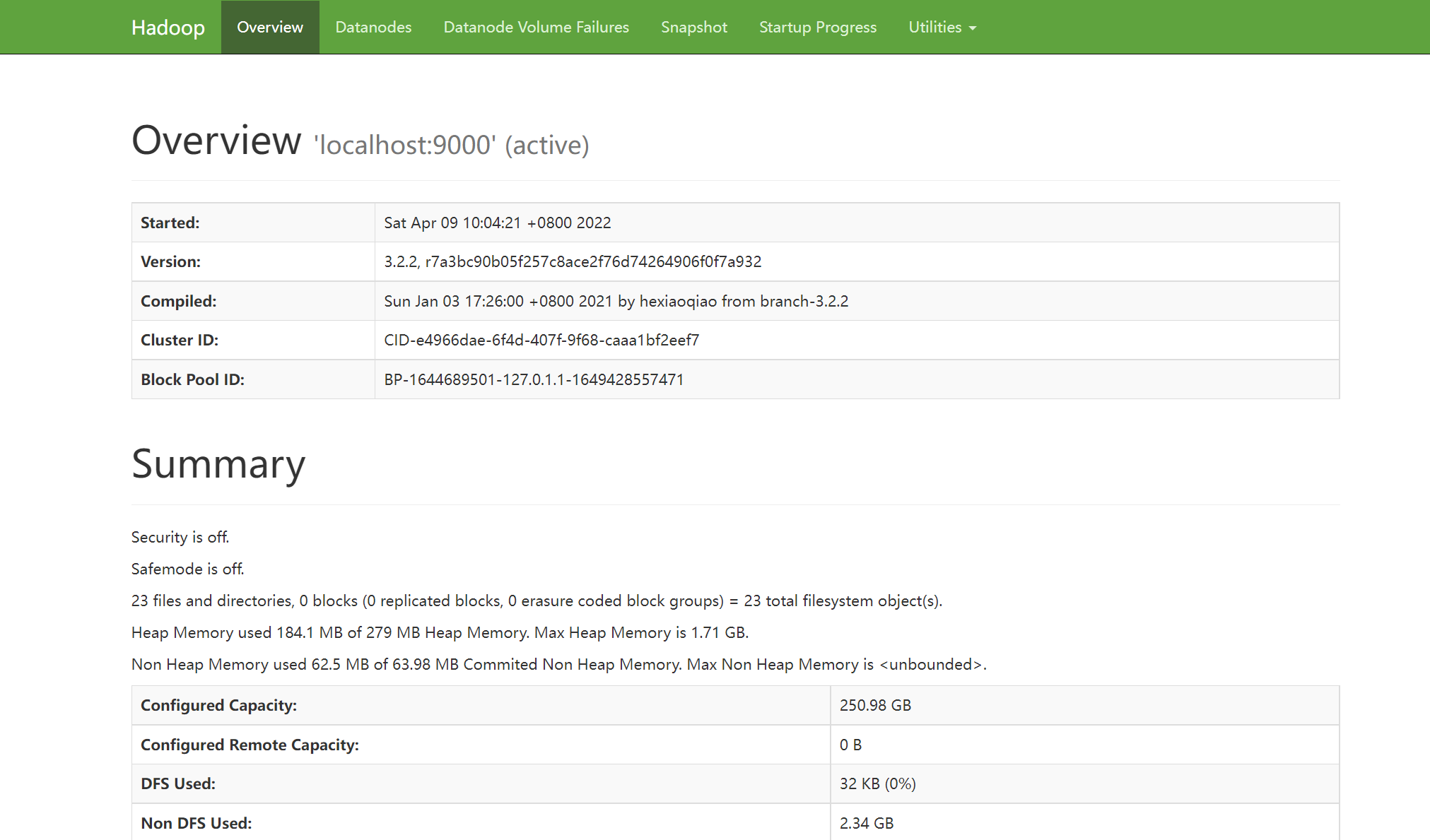Click the Overview page heading

pyautogui.click(x=216, y=140)
